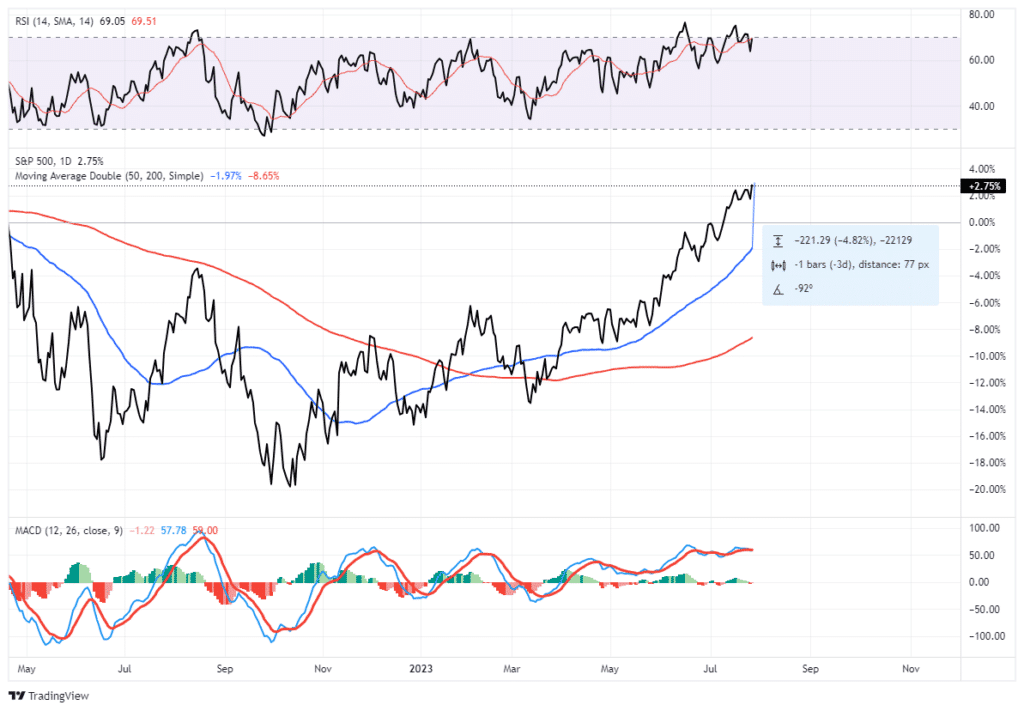Click the bars distance icon in measurement tooltip

[x=778, y=265]
